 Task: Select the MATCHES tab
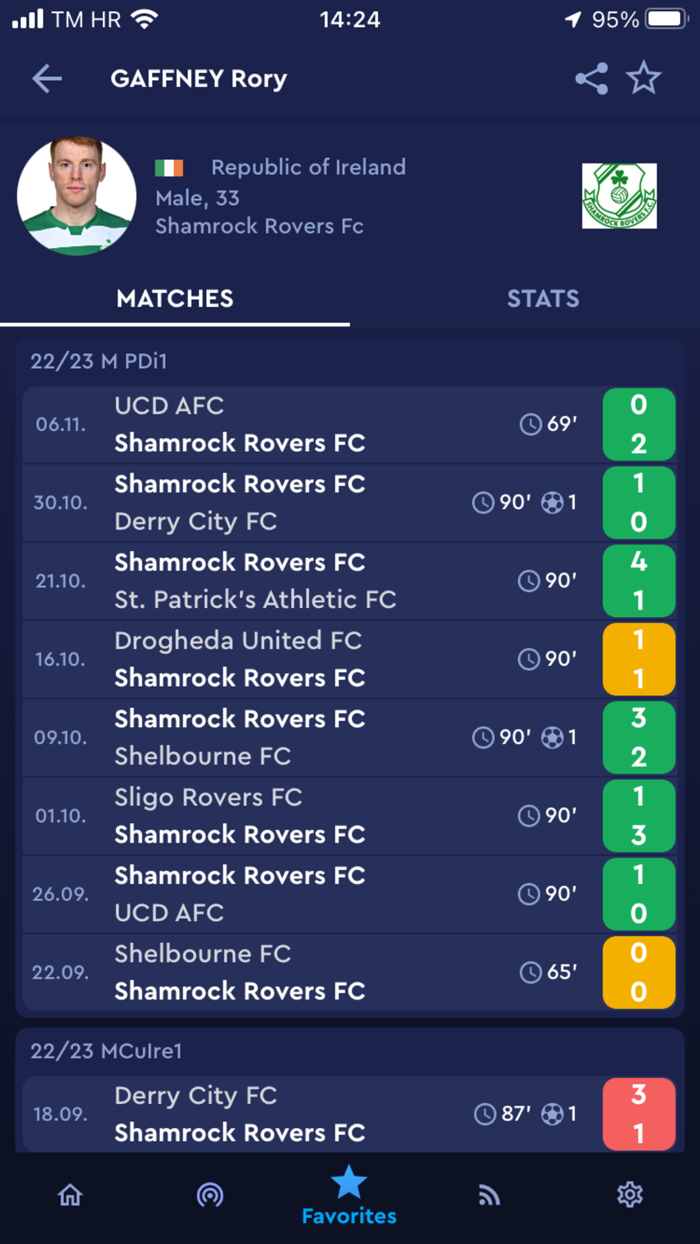(x=175, y=298)
